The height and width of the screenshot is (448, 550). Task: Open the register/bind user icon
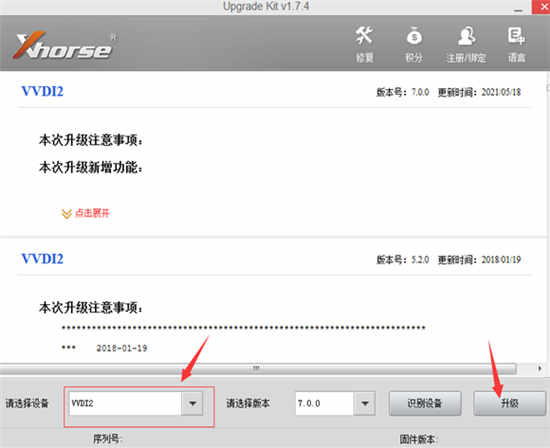pos(467,35)
